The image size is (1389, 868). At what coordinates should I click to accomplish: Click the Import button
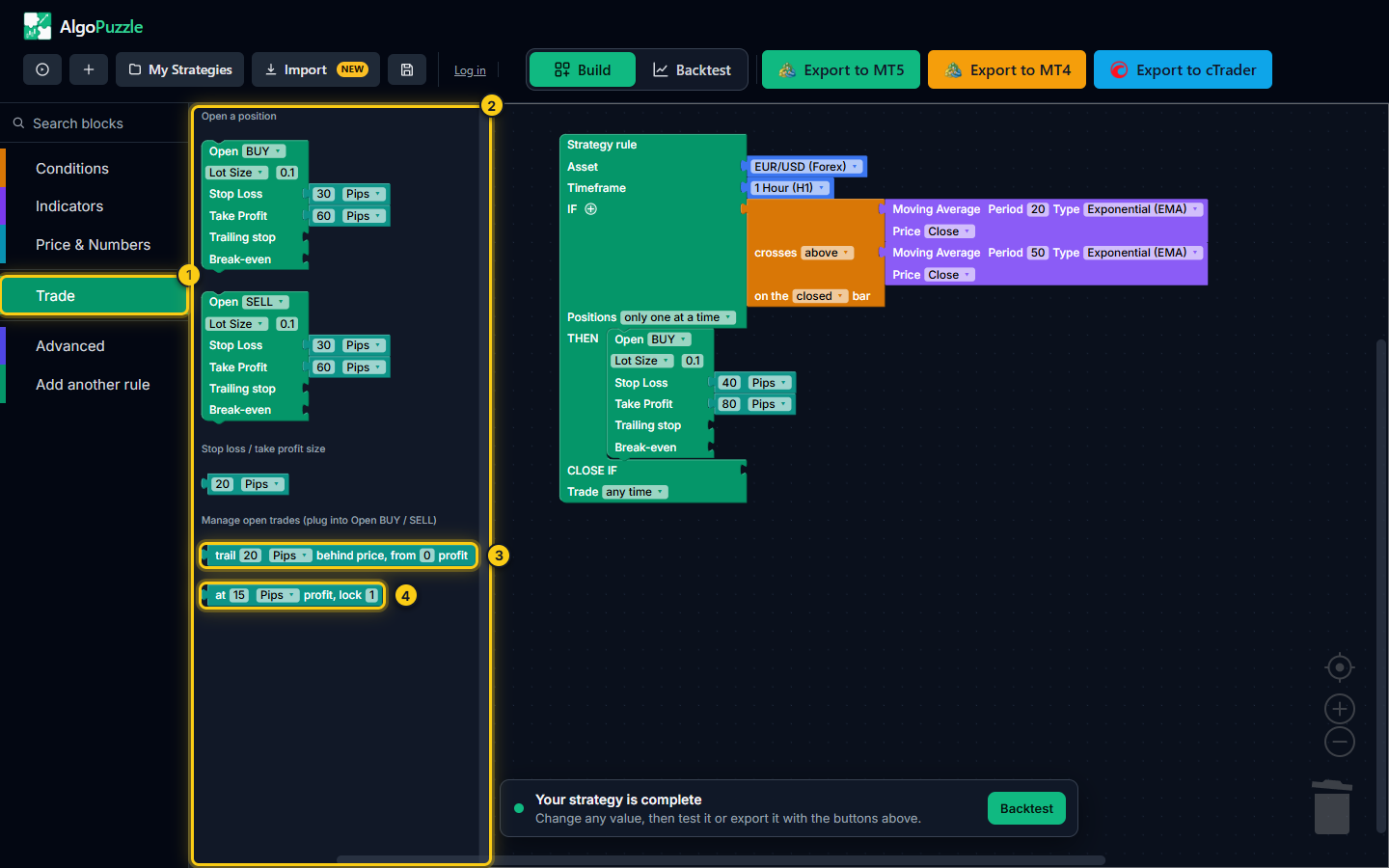315,69
